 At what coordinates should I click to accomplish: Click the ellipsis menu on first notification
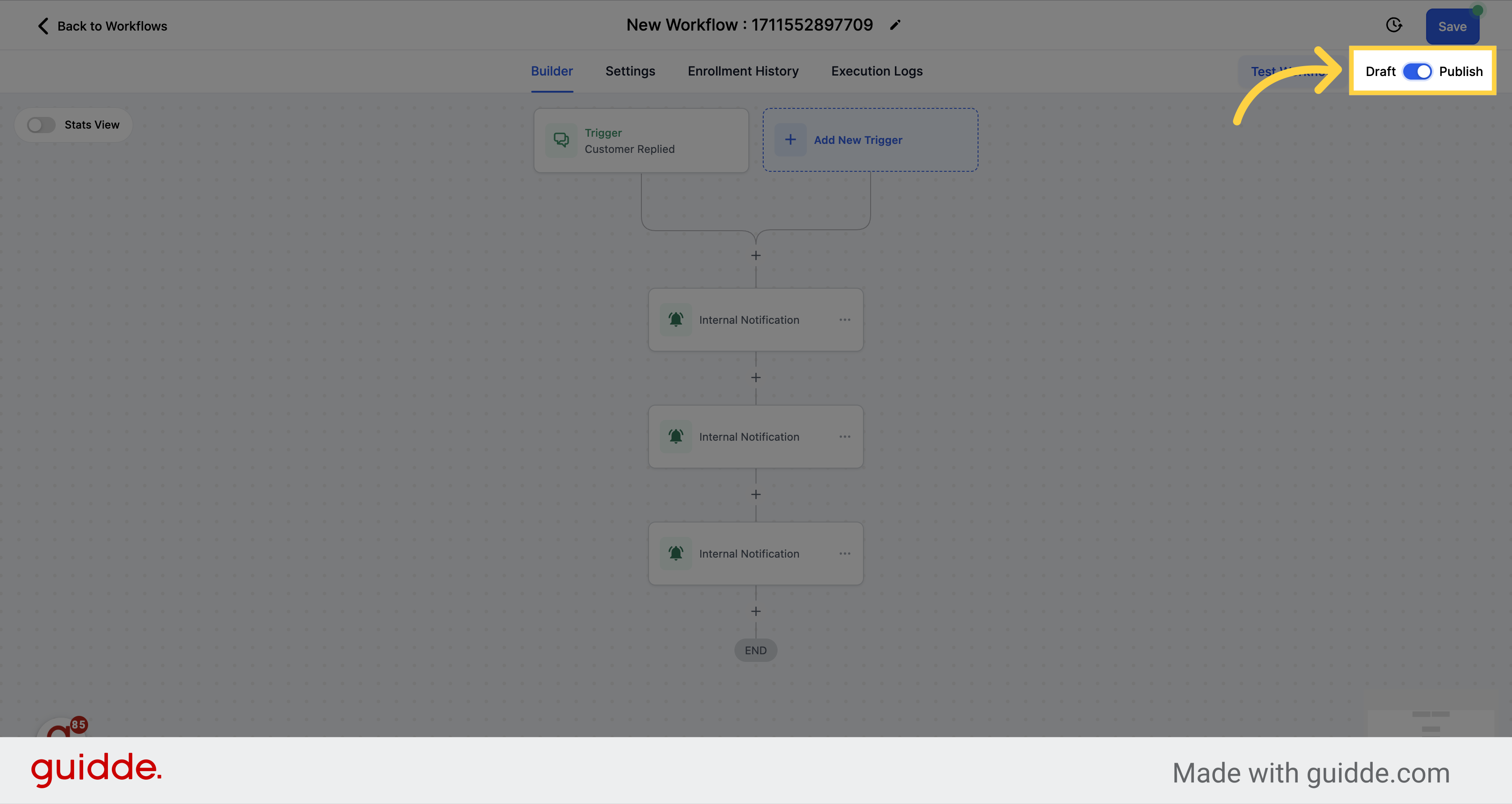tap(844, 319)
